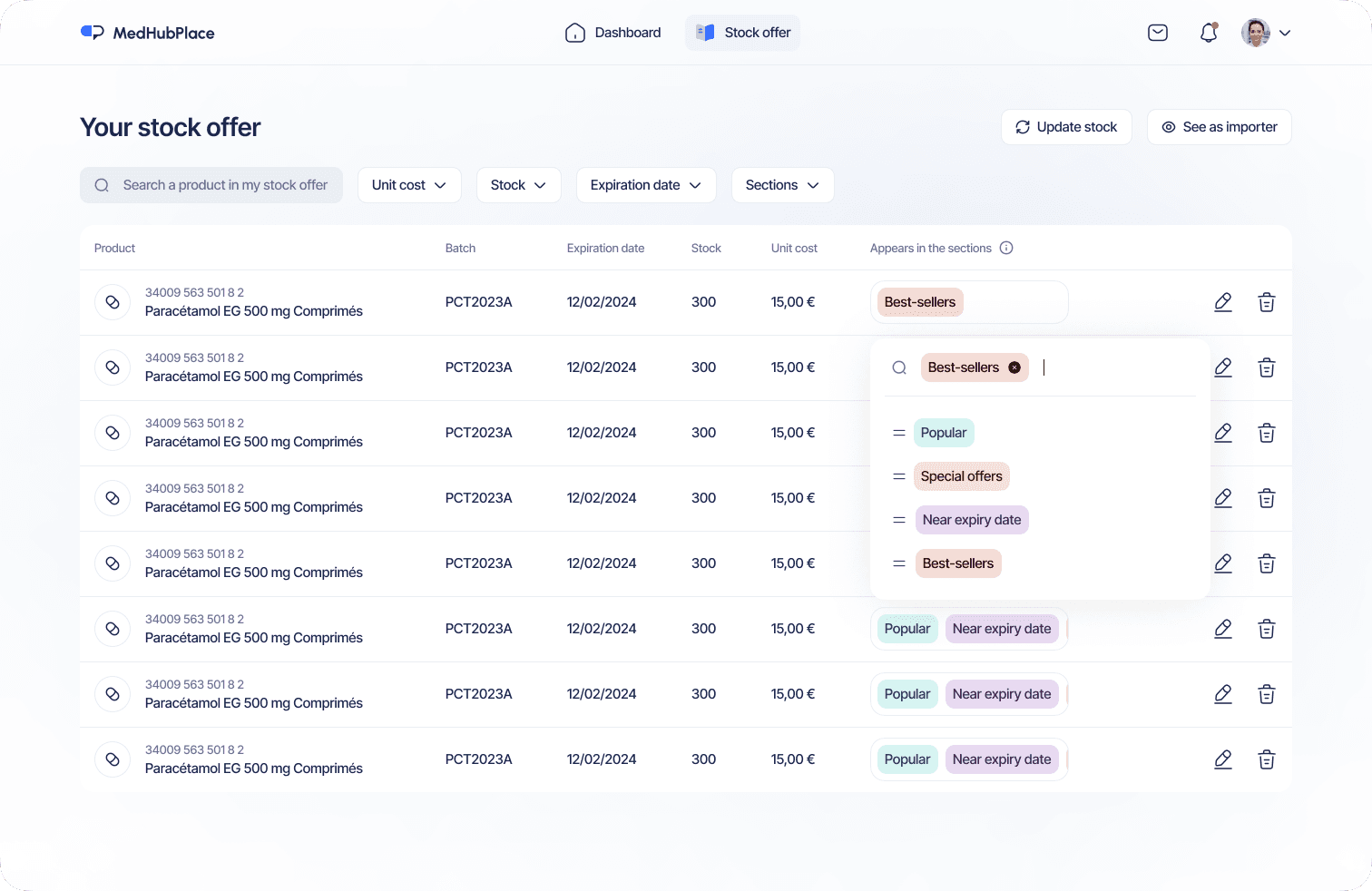Image resolution: width=1372 pixels, height=891 pixels.
Task: Open the sections field containing only Best-sellers
Action: 969,302
